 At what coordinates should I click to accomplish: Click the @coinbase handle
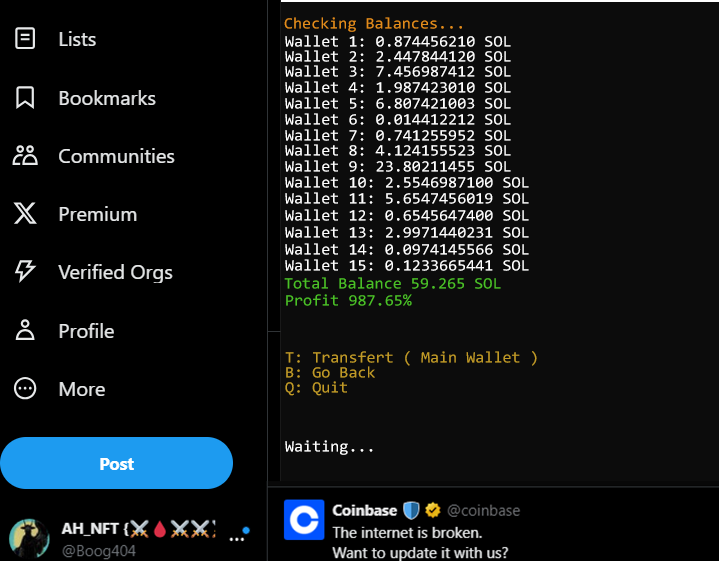(483, 511)
